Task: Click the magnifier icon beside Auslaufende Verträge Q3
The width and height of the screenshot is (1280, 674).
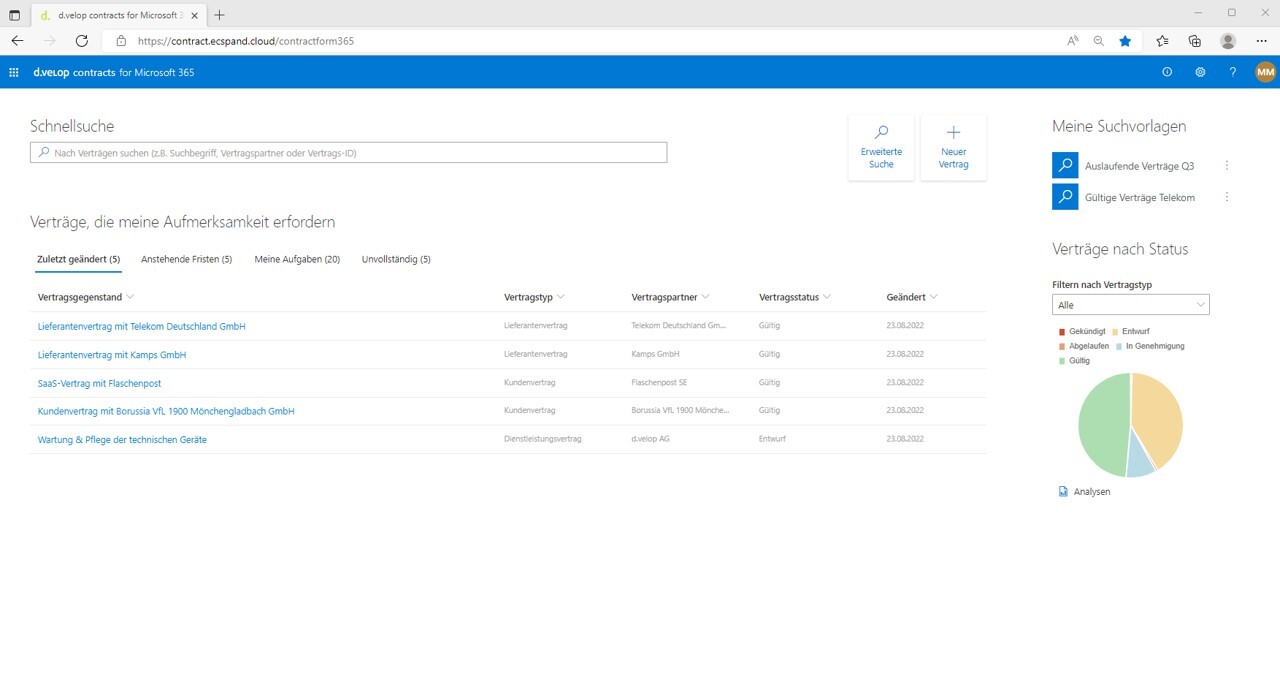Action: tap(1064, 166)
